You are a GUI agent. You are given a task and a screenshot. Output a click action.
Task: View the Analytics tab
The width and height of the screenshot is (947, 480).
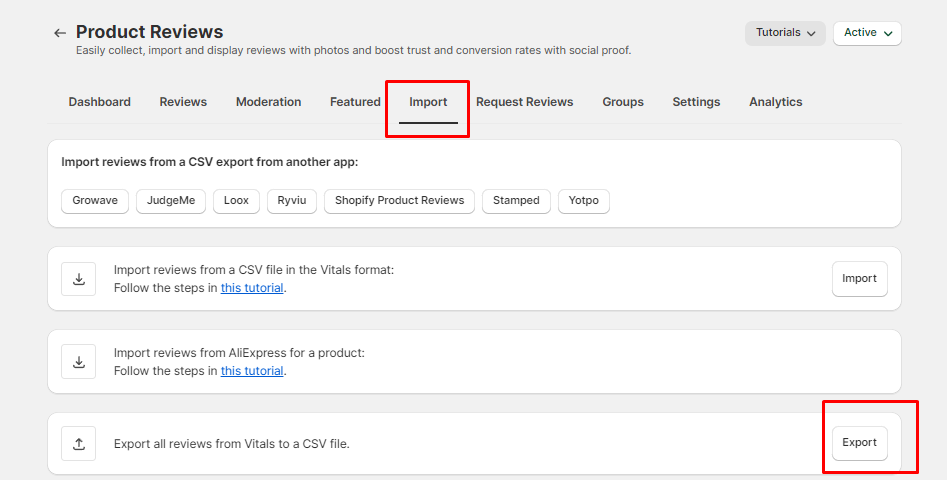775,102
